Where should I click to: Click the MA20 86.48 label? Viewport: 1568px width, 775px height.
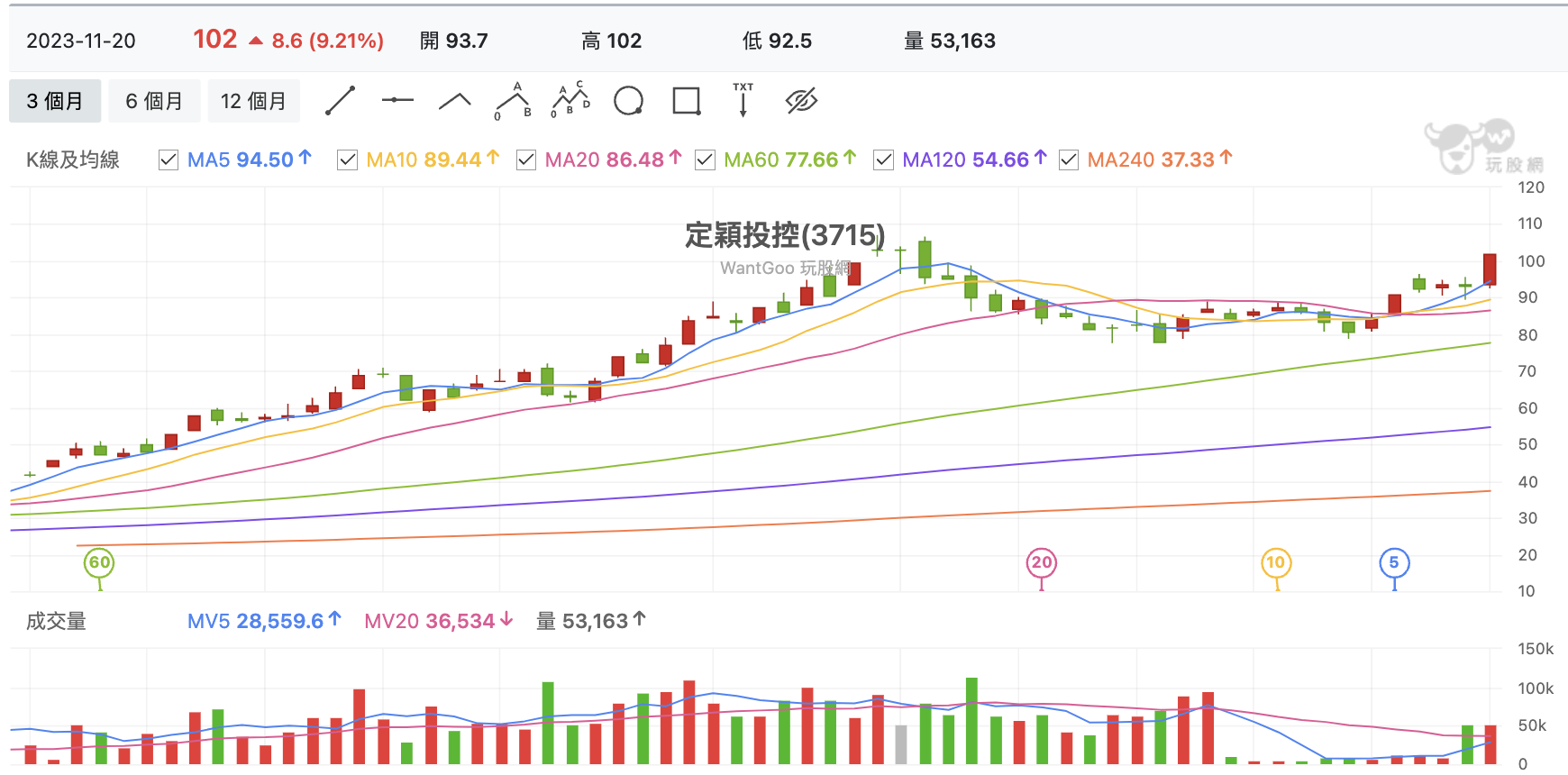(x=613, y=160)
